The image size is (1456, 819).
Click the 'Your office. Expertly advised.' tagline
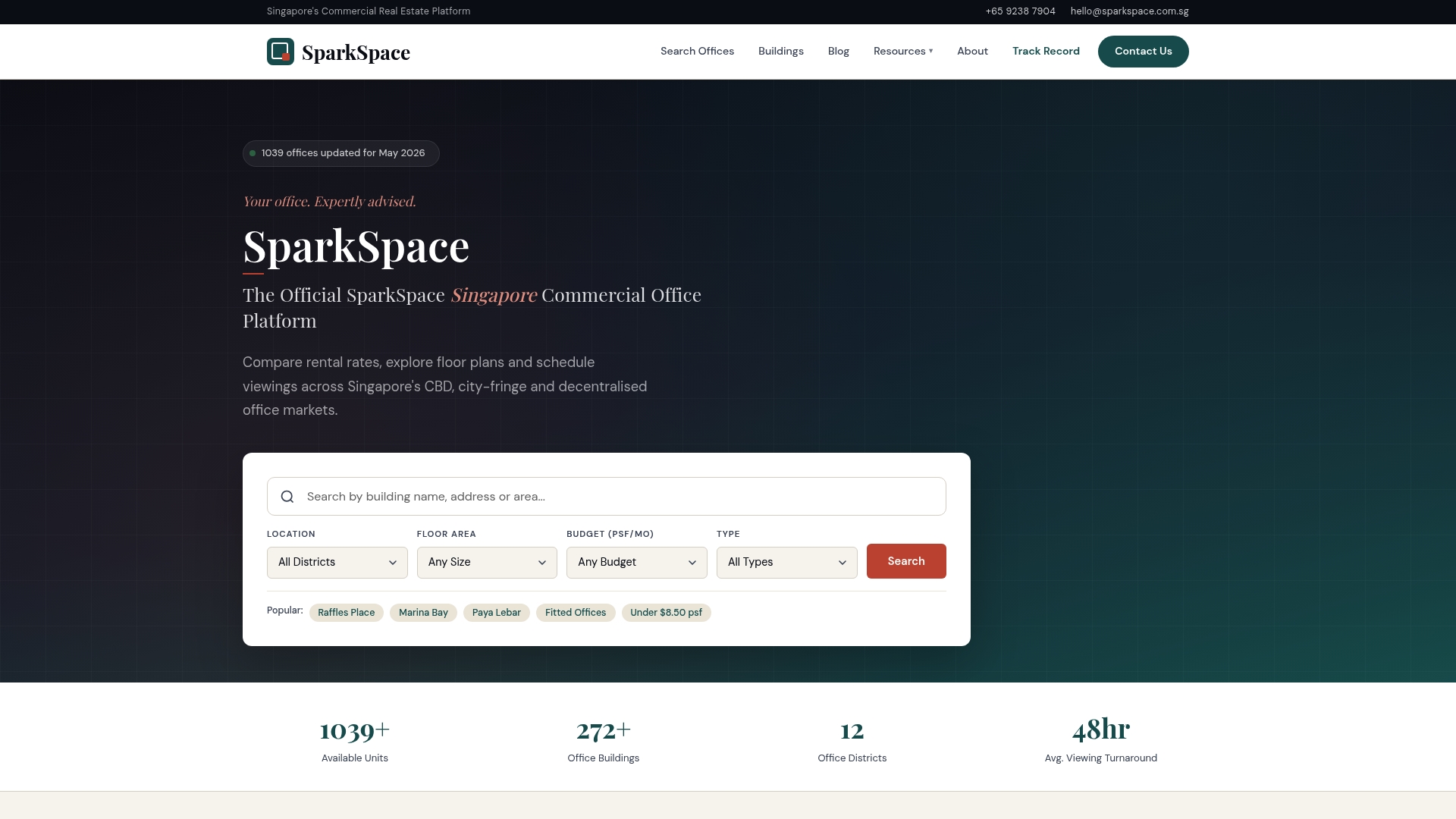point(329,202)
